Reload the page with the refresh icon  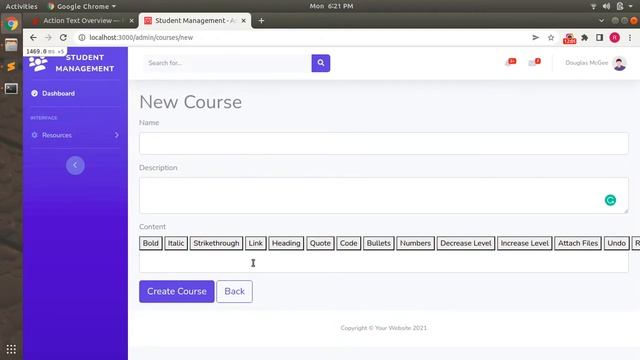(x=63, y=38)
